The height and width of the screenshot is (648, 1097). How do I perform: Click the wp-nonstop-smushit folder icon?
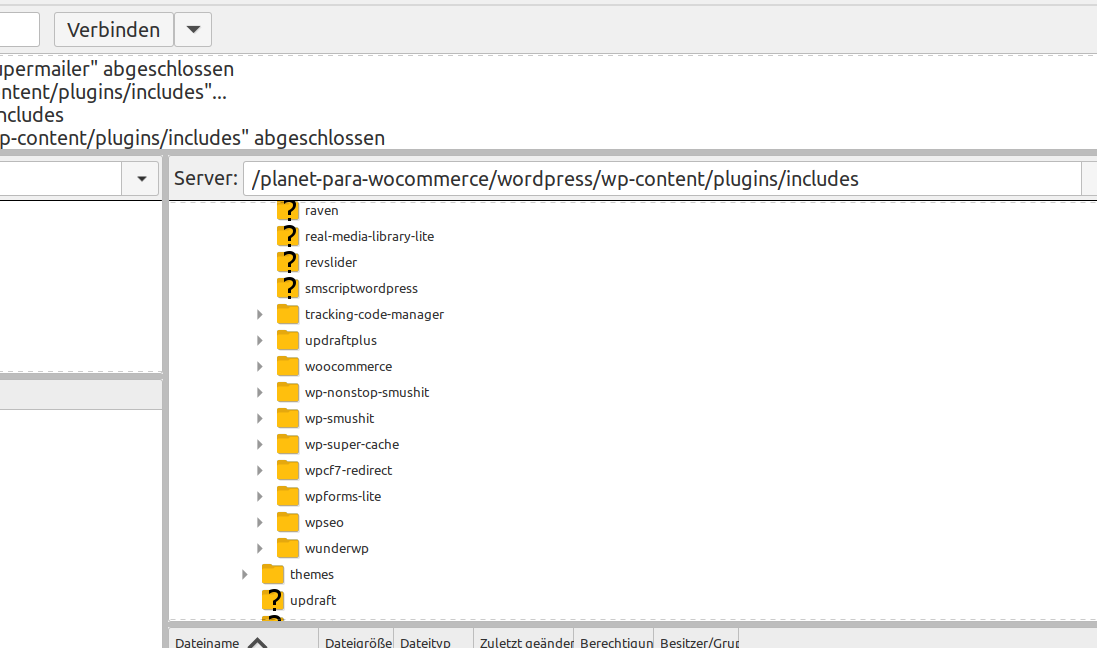(x=288, y=392)
